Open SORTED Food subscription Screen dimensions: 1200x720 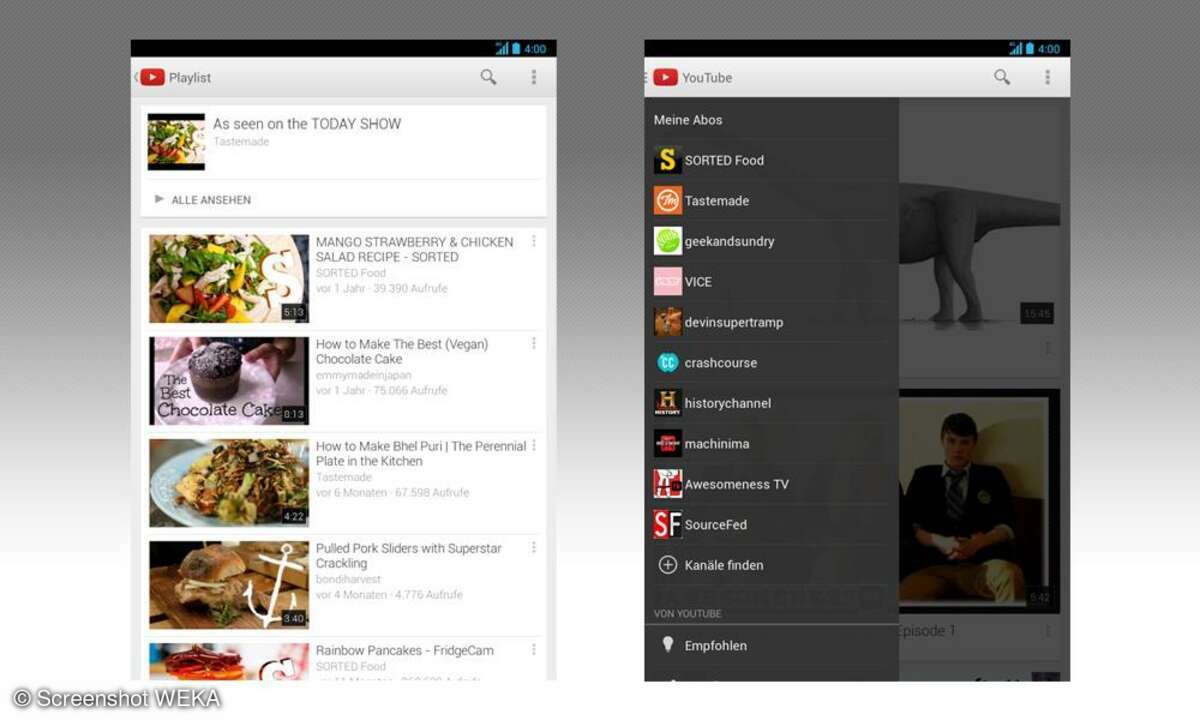(x=771, y=160)
